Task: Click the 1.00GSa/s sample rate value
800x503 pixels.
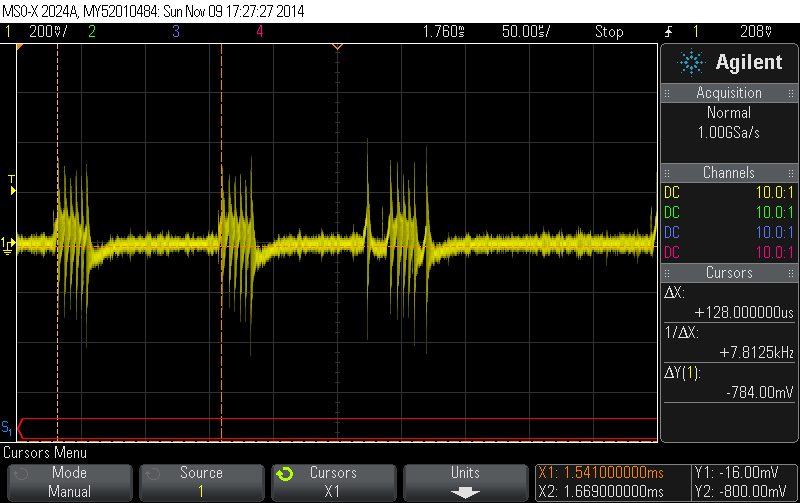Action: tap(729, 133)
